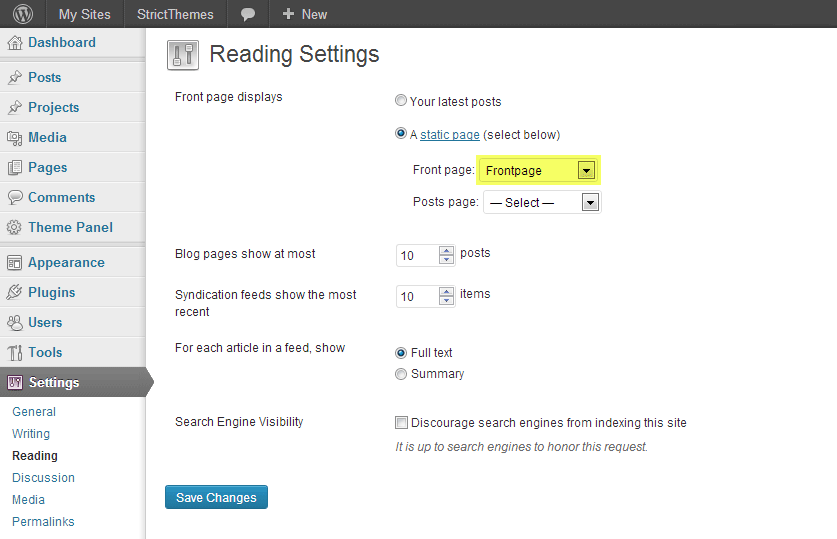Select the 'Your latest posts' radio button
The image size is (837, 539).
(x=401, y=101)
